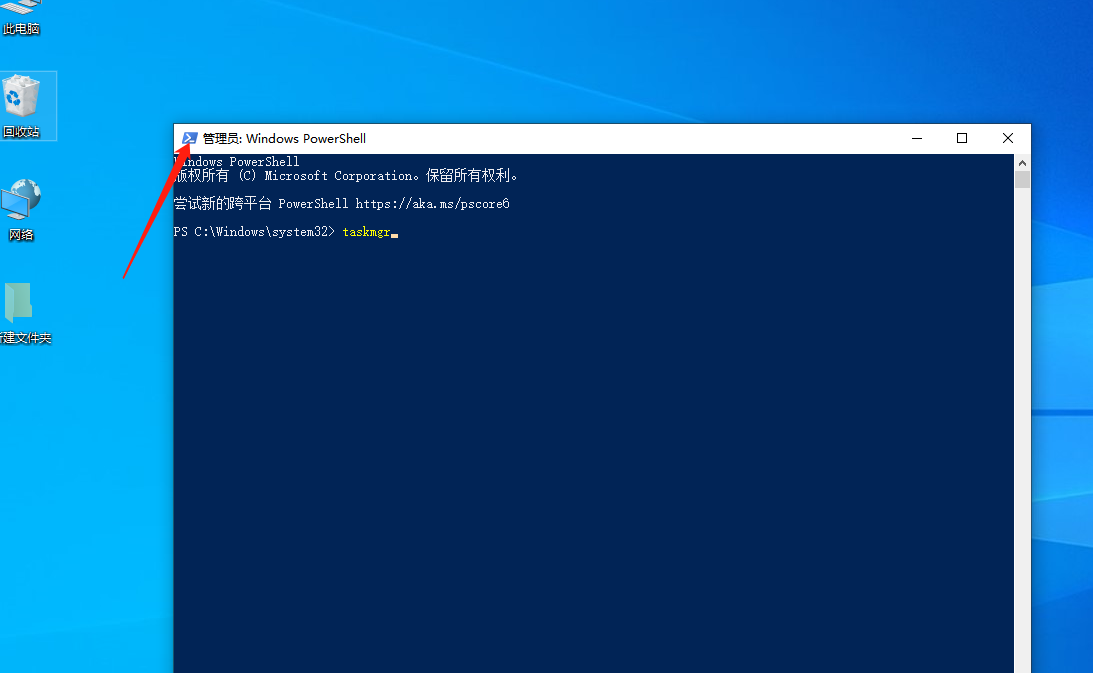This screenshot has height=673, width=1093.
Task: Click the PowerShell icon in the title bar
Action: coord(189,139)
